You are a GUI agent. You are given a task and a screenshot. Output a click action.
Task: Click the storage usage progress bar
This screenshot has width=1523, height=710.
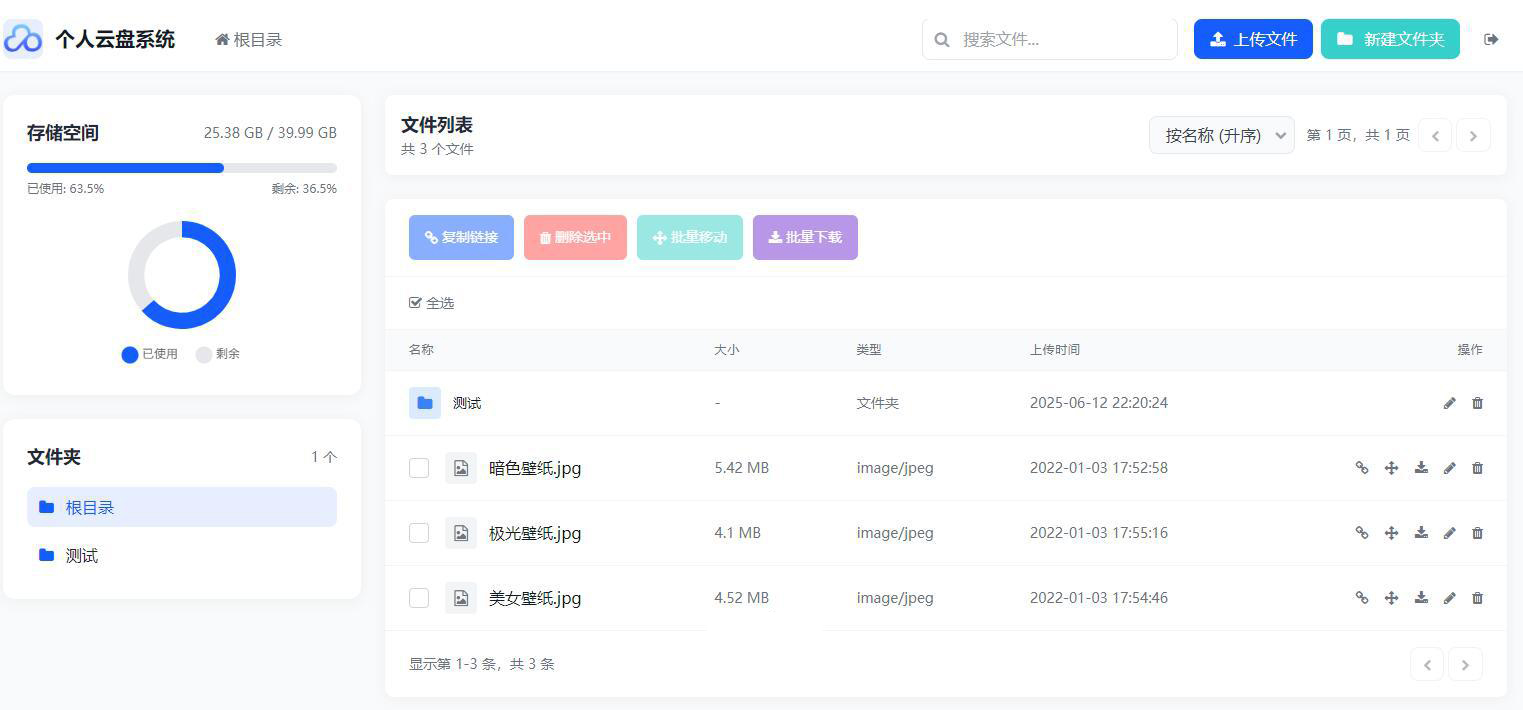181,167
